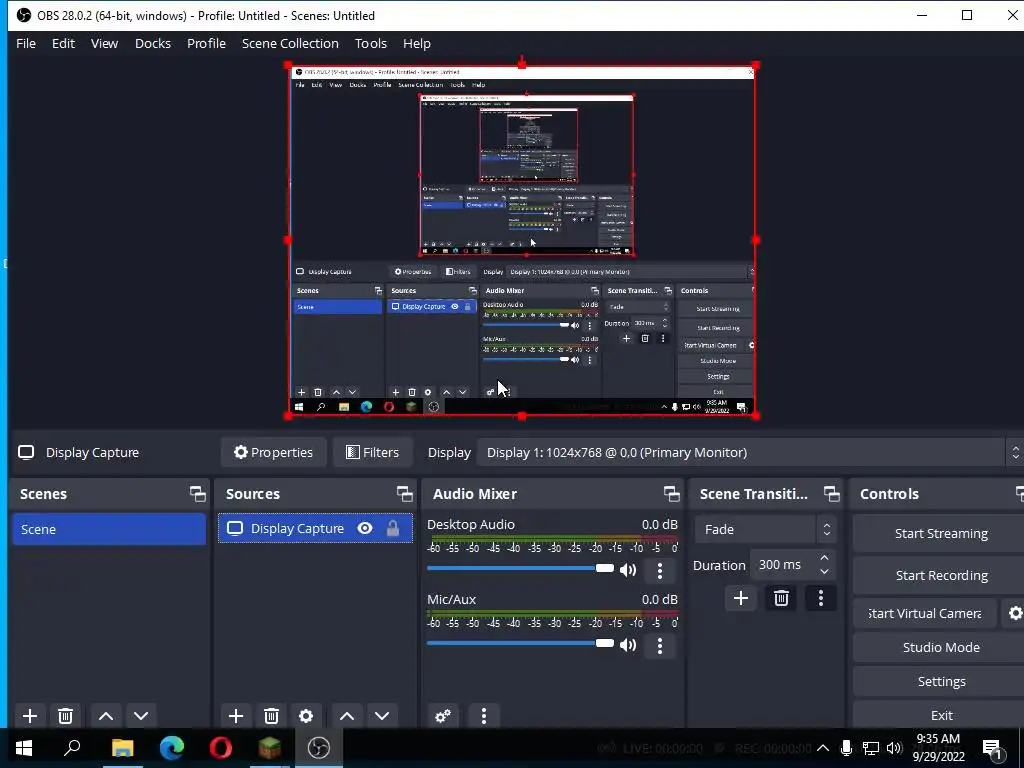Image resolution: width=1024 pixels, height=768 pixels.
Task: Remove selected scene with trash icon
Action: [65, 716]
